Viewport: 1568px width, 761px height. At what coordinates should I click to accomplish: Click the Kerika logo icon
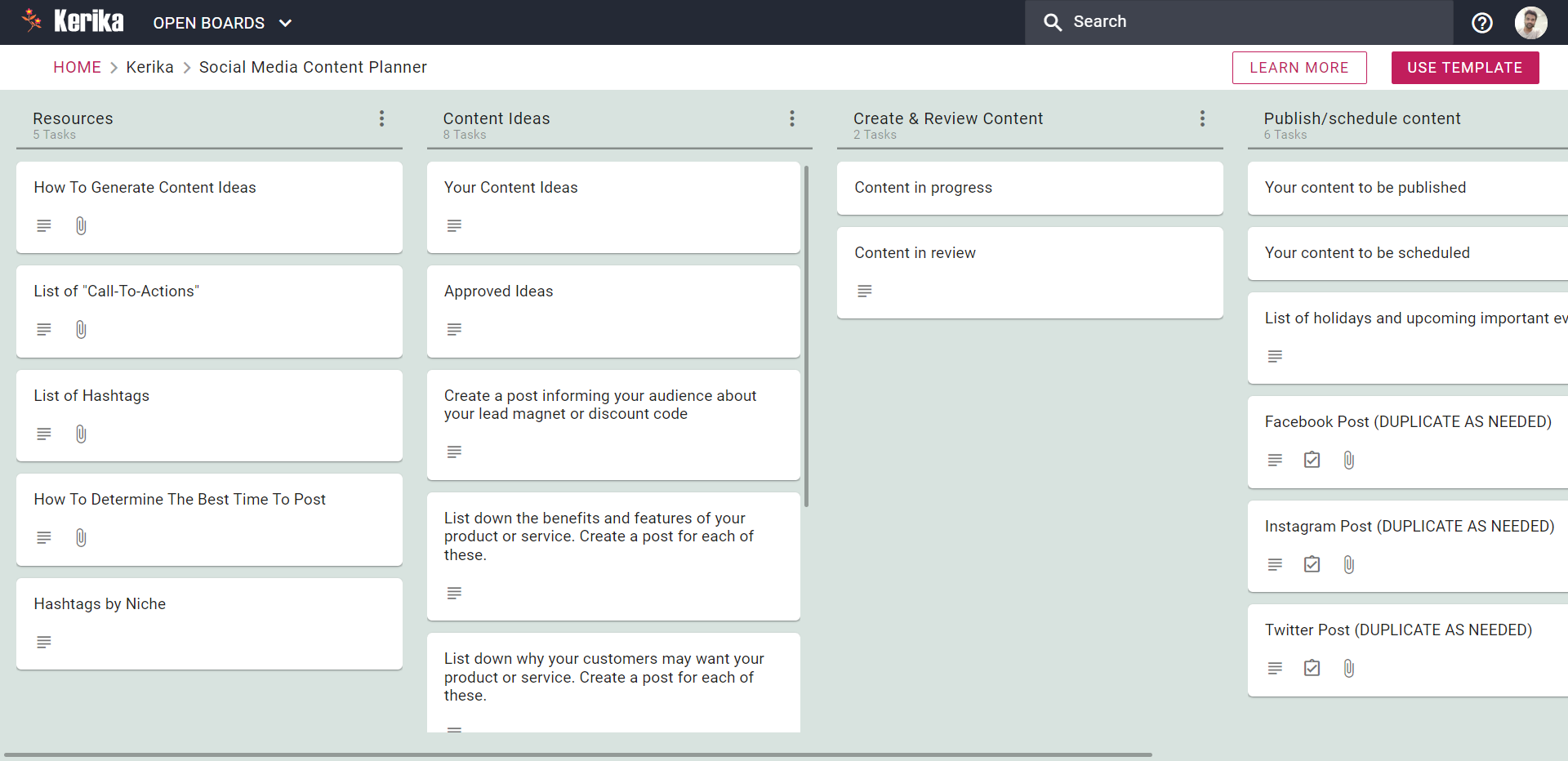click(32, 20)
